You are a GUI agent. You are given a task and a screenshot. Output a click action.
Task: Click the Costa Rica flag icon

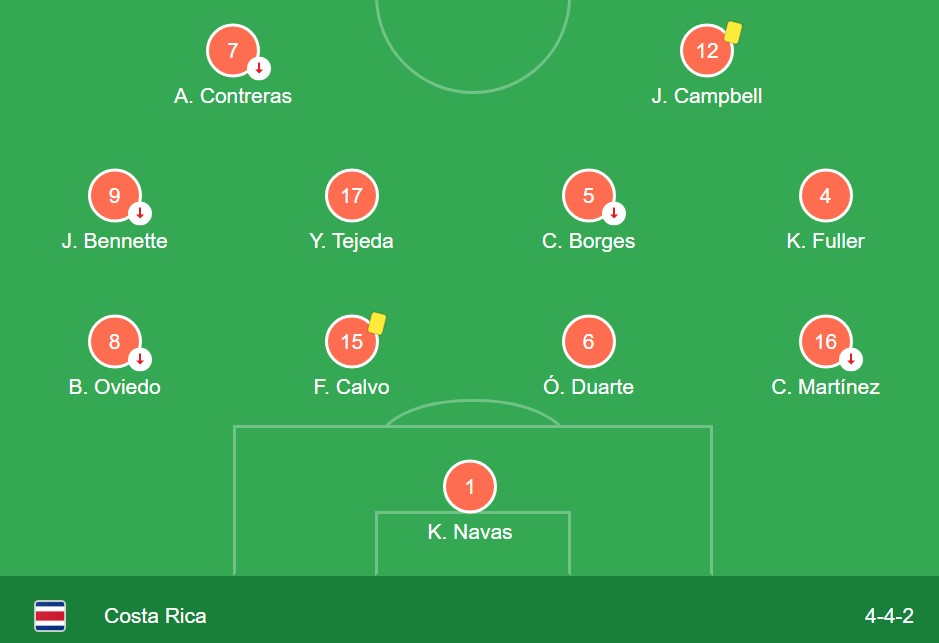pos(50,615)
